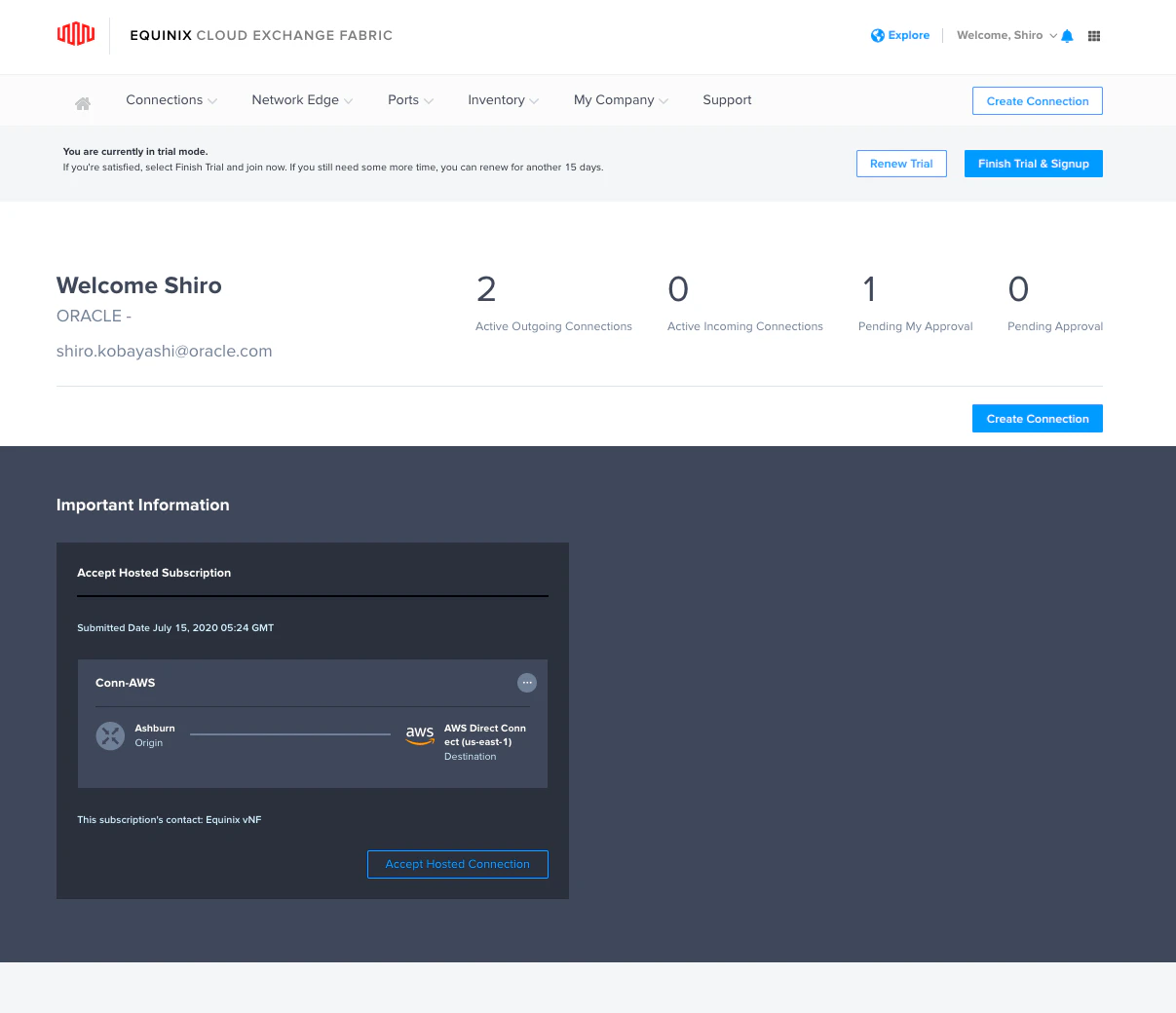
Task: Click the Conn-AWS connection title
Action: [x=126, y=683]
